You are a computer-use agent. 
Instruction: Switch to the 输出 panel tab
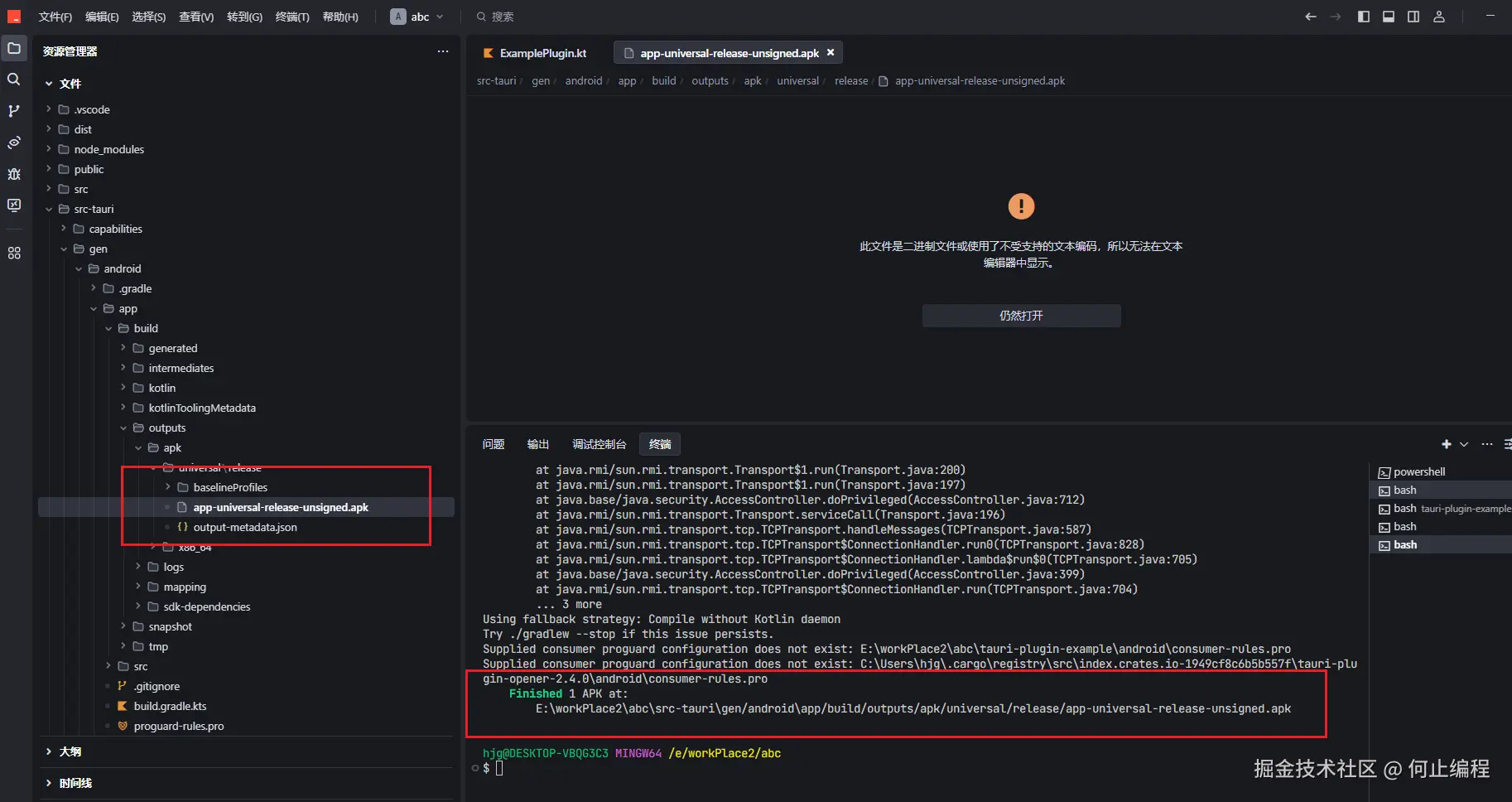538,444
